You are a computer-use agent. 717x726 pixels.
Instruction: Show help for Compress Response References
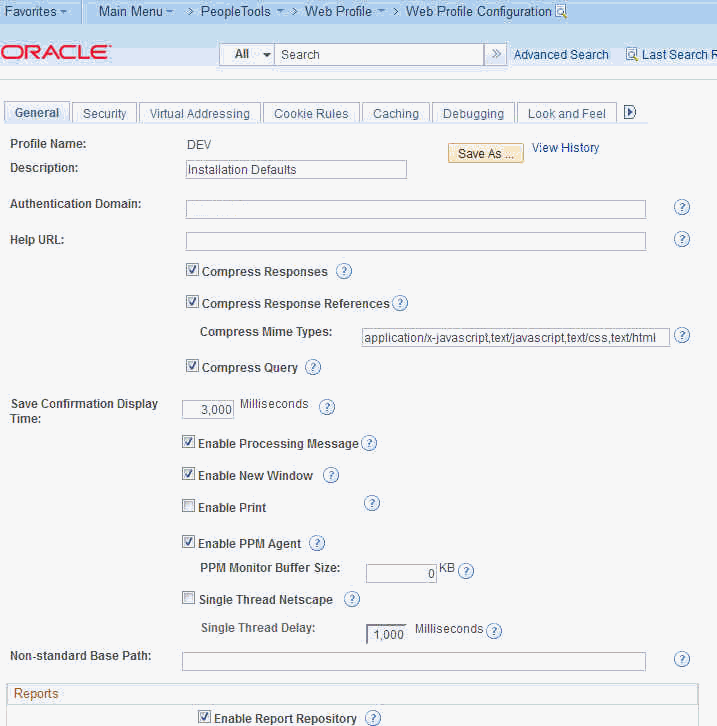pyautogui.click(x=400, y=303)
